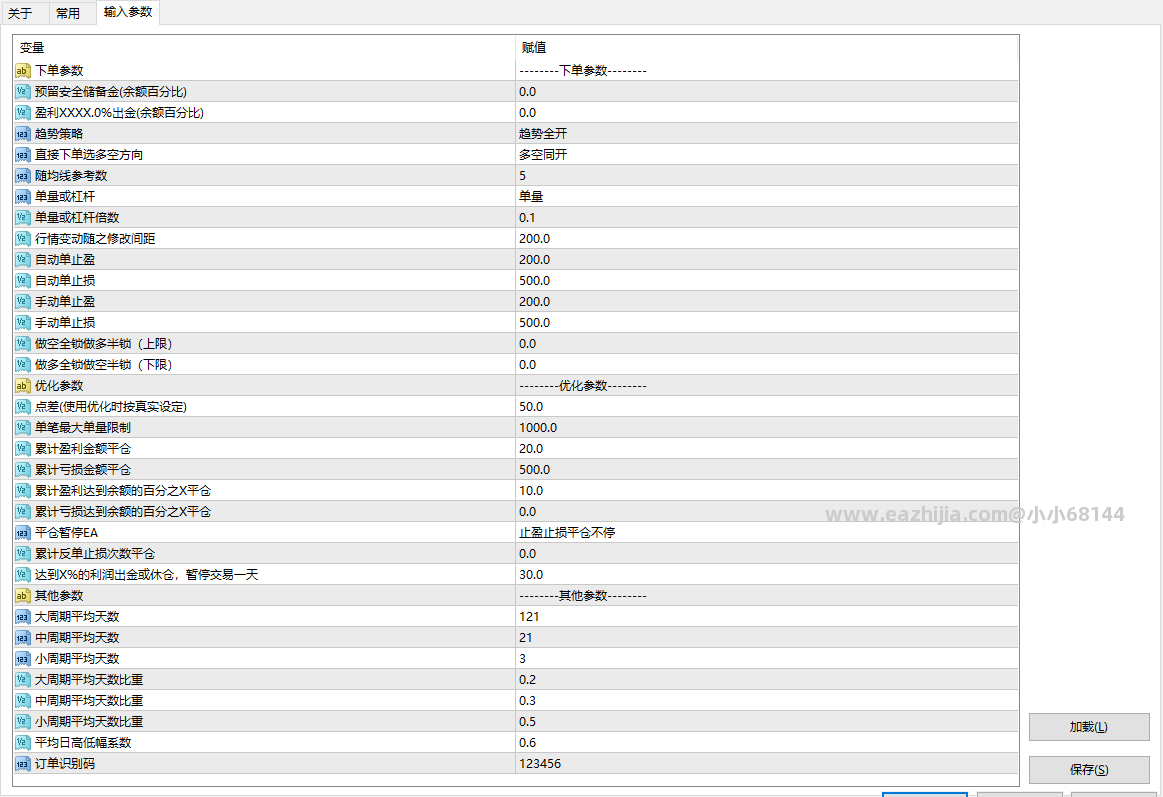Click the double-type icon beside 预留安全储备金

click(22, 92)
